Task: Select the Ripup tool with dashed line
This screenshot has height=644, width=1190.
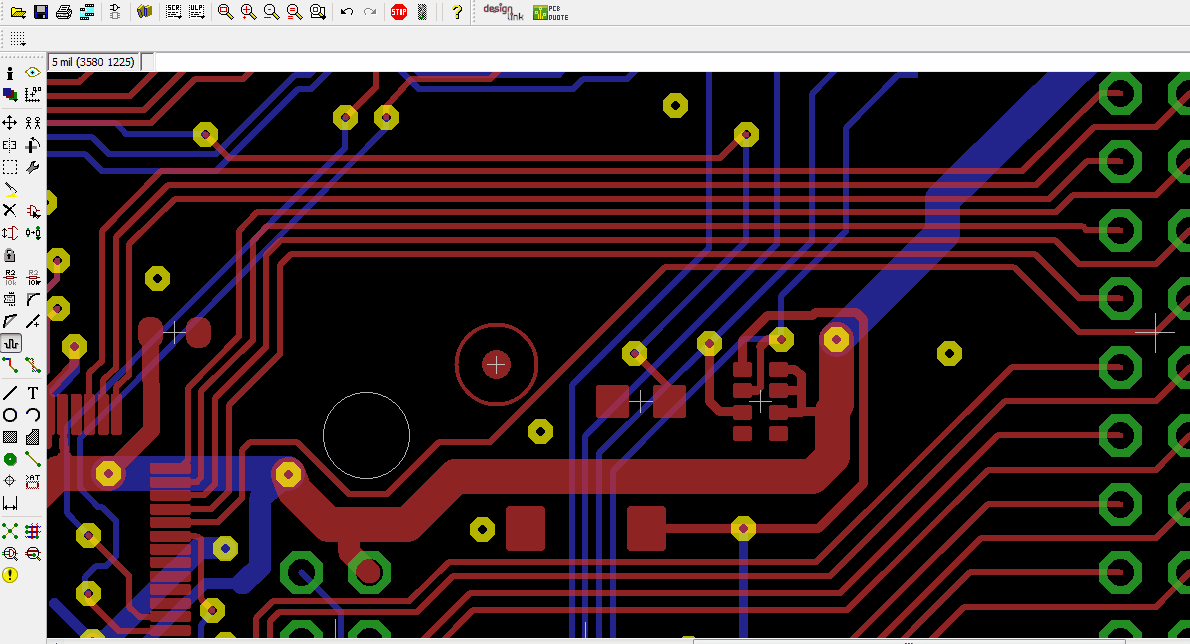Action: pos(33,365)
